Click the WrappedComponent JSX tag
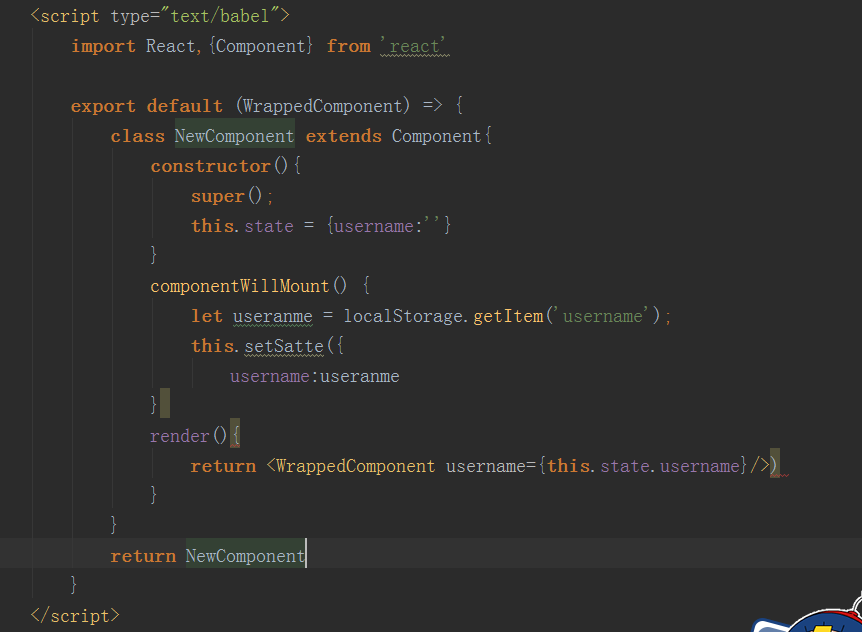The height and width of the screenshot is (632, 862). pyautogui.click(x=355, y=466)
